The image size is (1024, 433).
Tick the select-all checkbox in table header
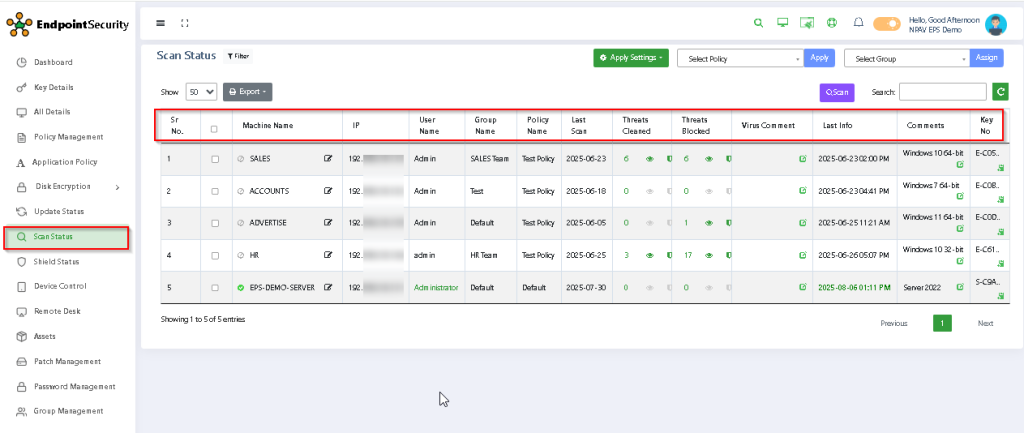213,128
